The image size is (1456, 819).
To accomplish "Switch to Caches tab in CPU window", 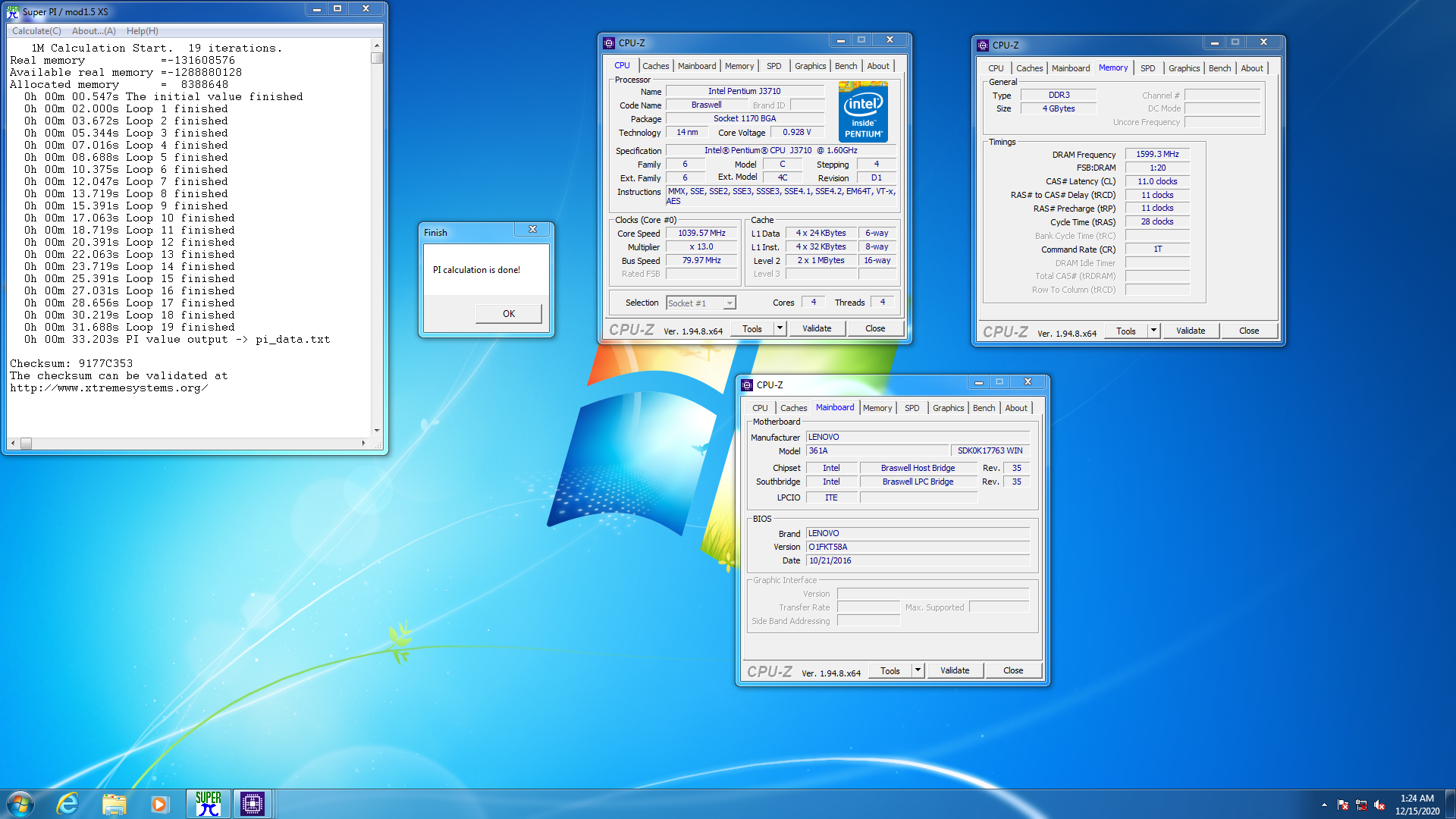I will 655,66.
